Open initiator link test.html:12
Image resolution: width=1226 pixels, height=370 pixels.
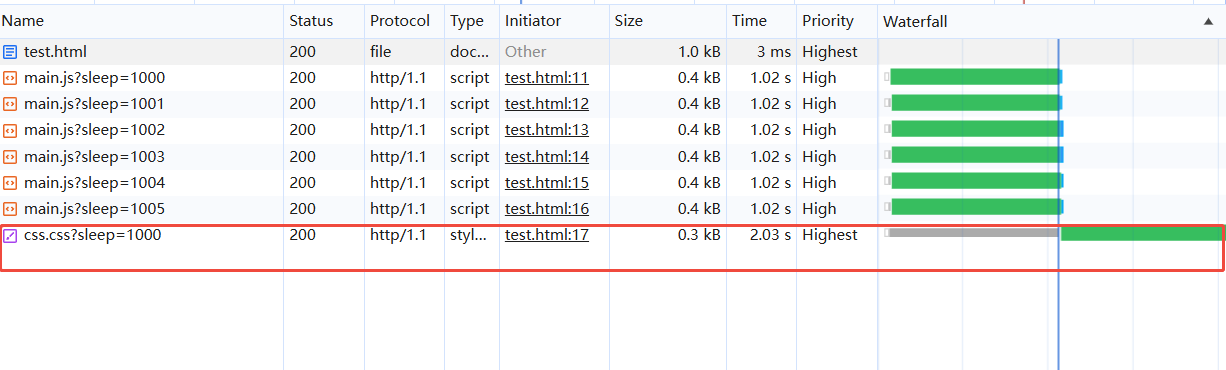[x=547, y=104]
